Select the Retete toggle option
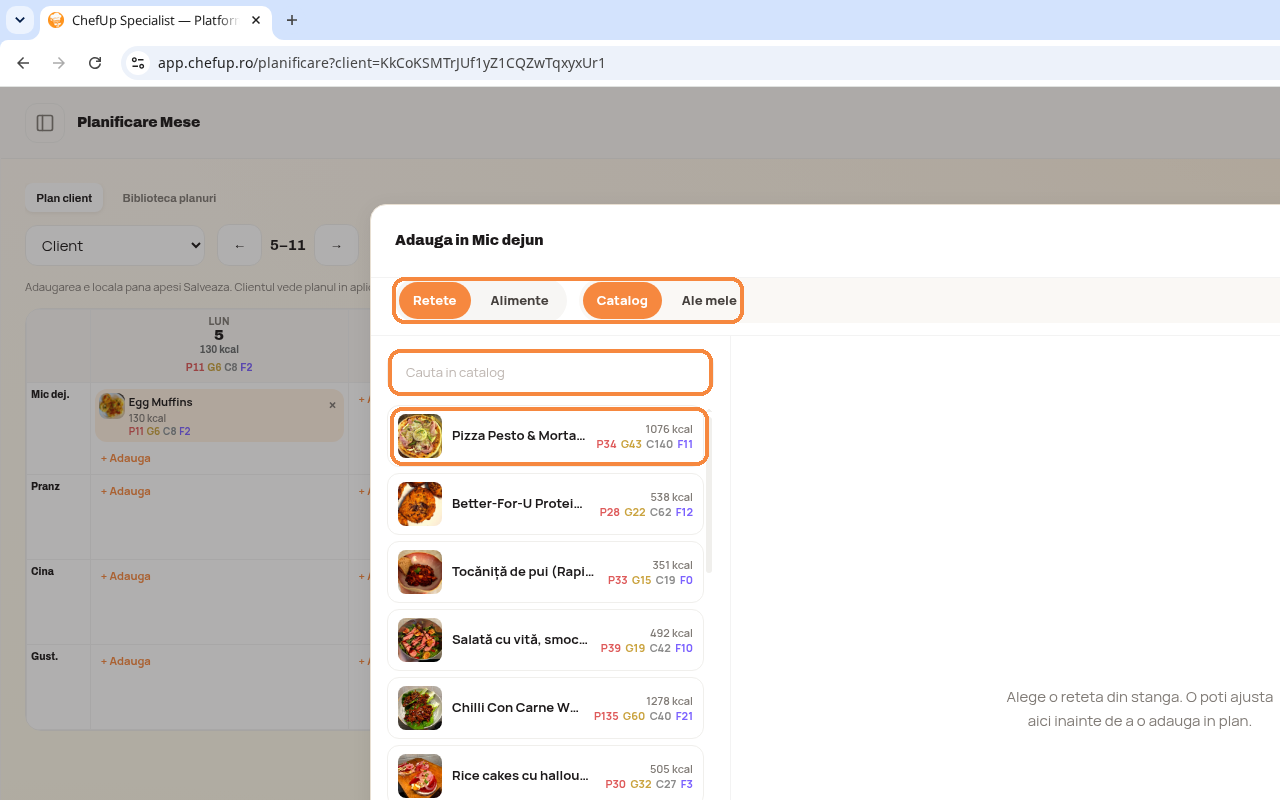The width and height of the screenshot is (1280, 800). point(435,300)
